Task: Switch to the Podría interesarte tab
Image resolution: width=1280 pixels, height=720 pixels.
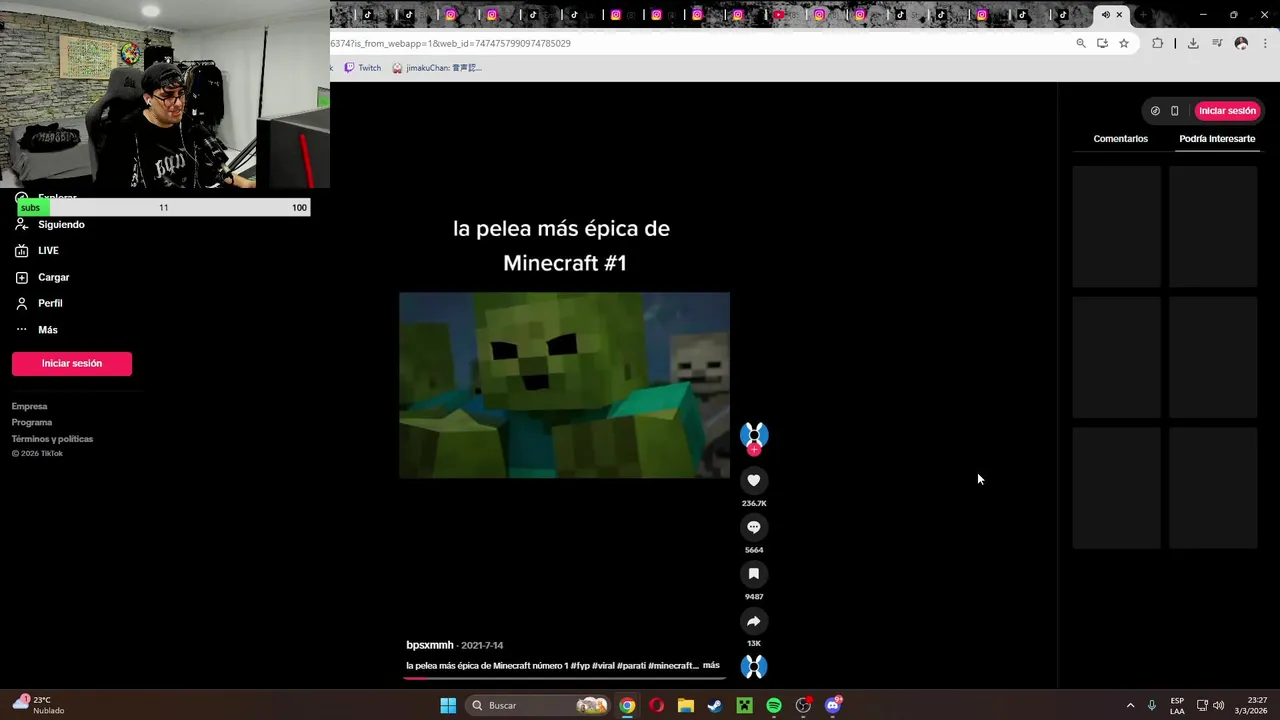Action: 1217,139
